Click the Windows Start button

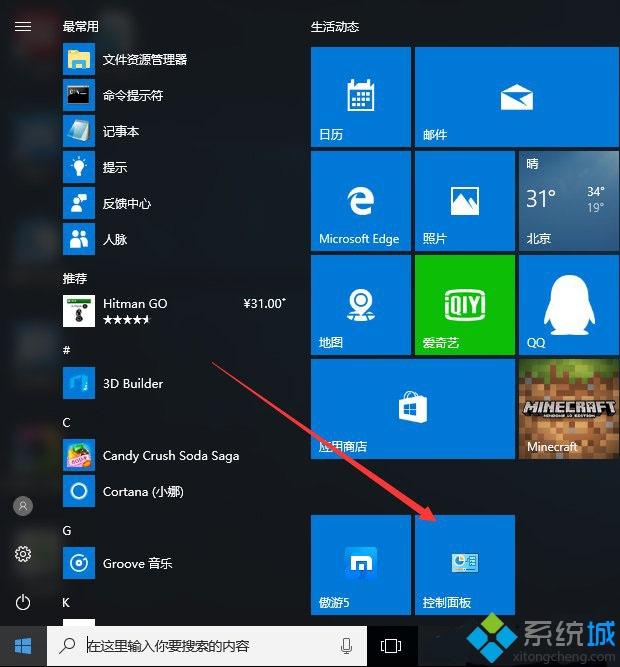pos(23,646)
